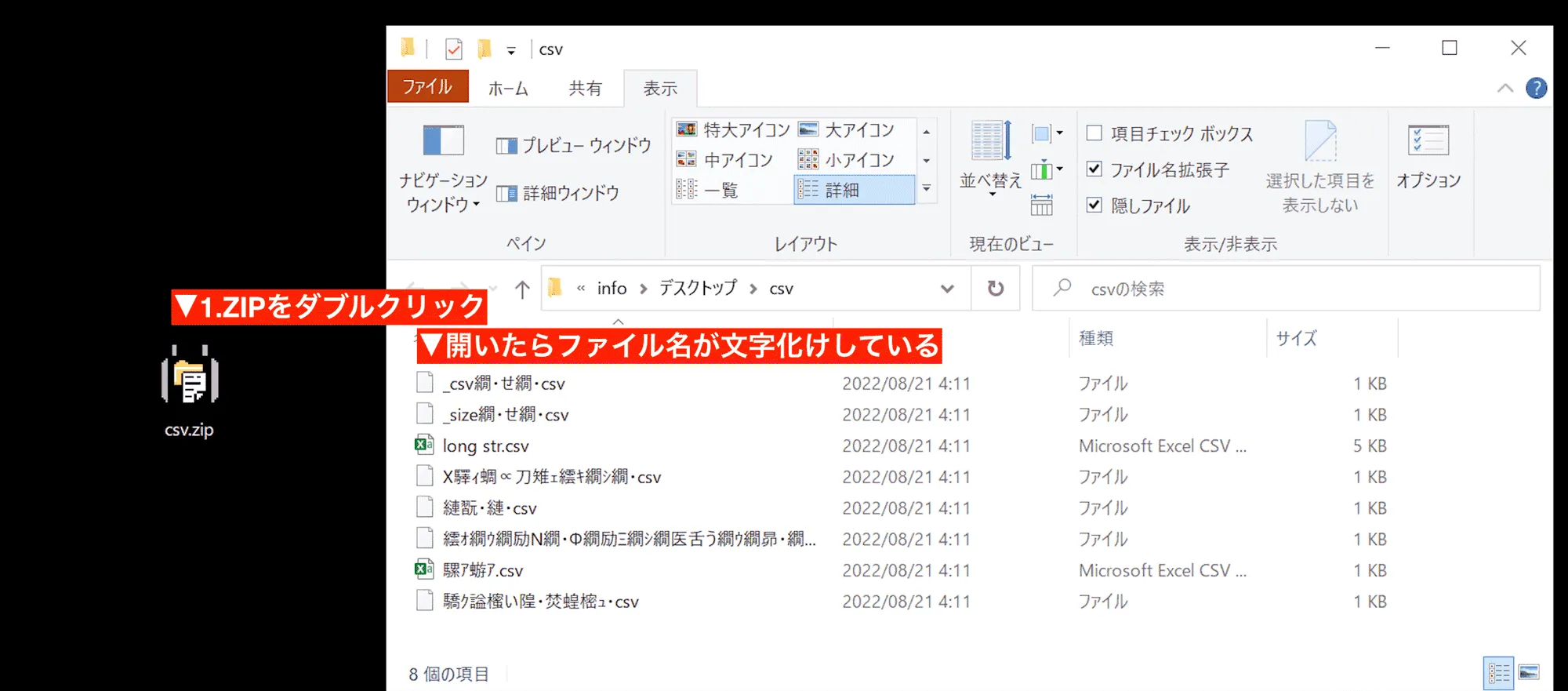Expand layout gallery more arrow
Viewport: 1568px width, 691px height.
[x=927, y=189]
